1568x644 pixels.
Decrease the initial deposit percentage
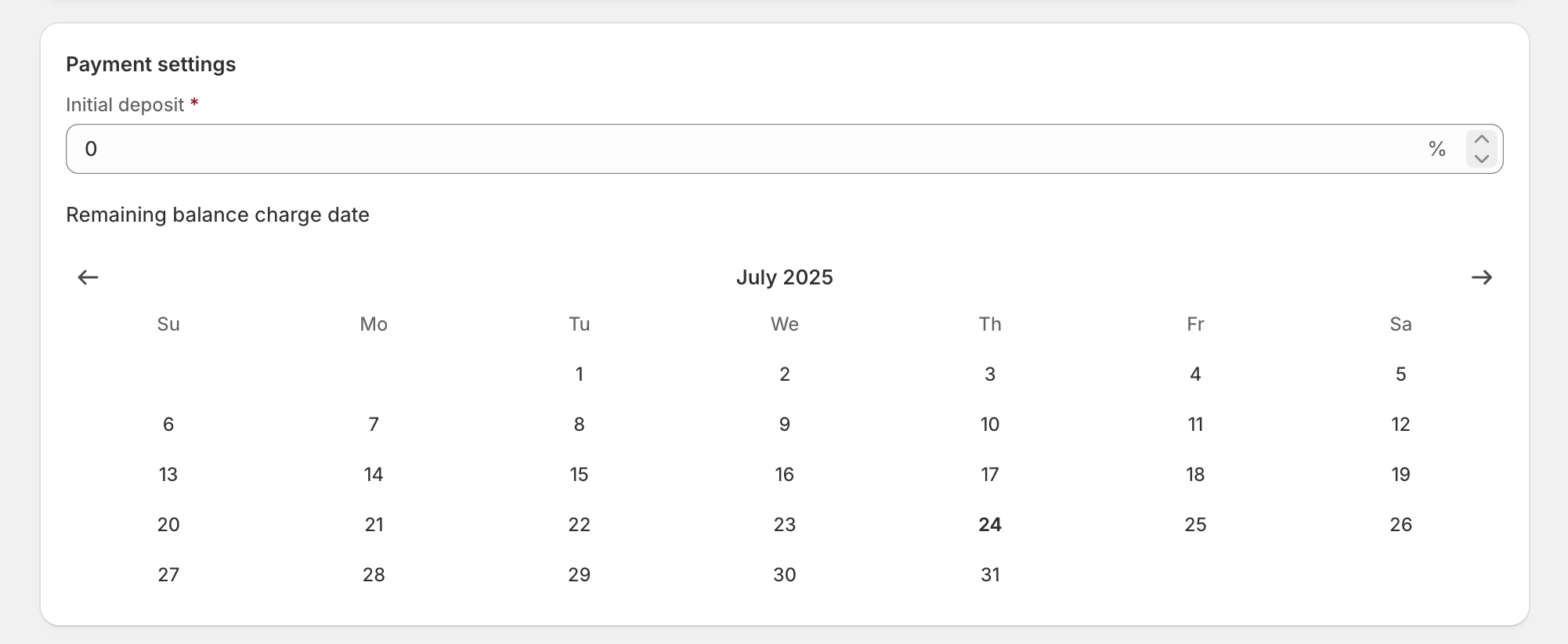[1481, 159]
